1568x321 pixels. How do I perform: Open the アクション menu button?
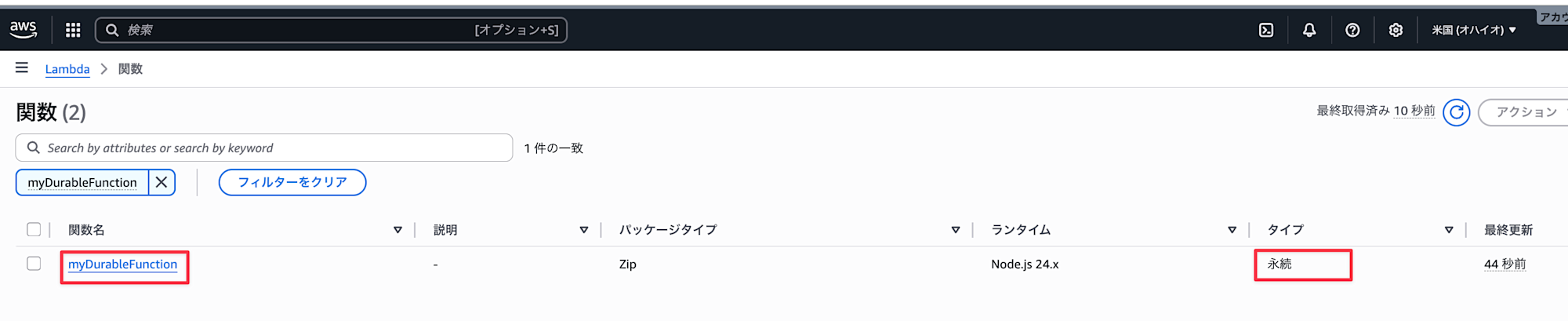[x=1525, y=112]
